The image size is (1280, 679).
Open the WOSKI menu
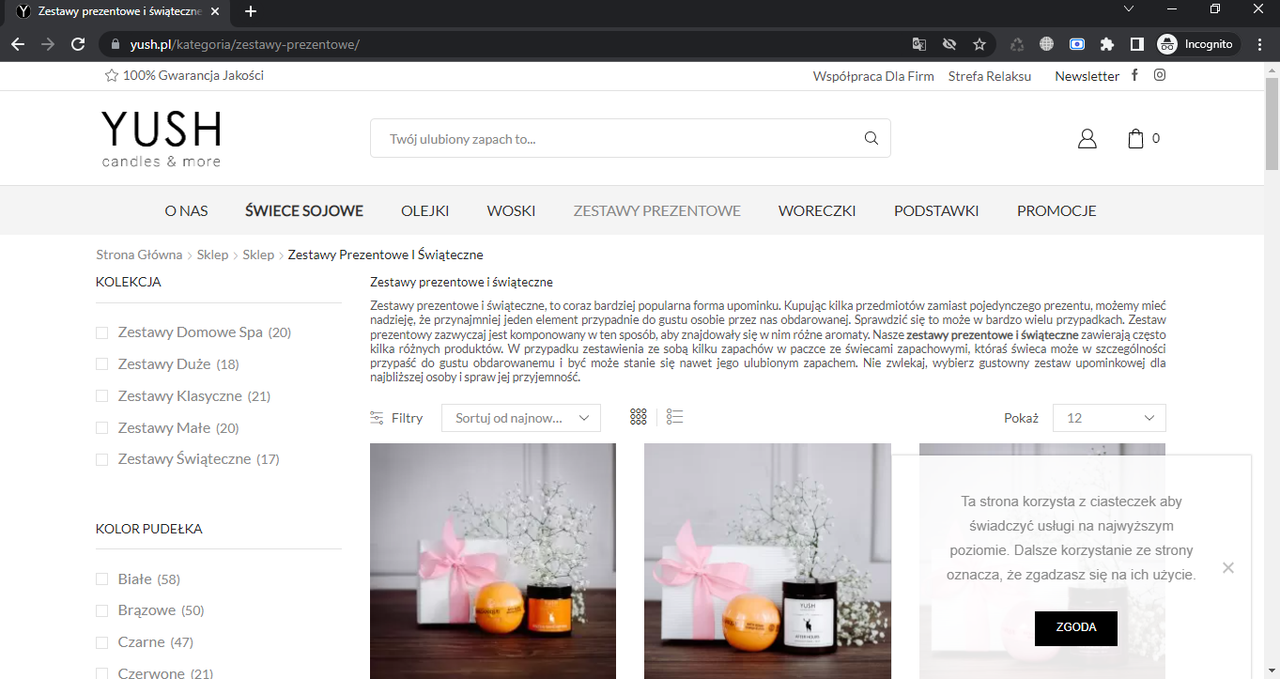click(511, 211)
